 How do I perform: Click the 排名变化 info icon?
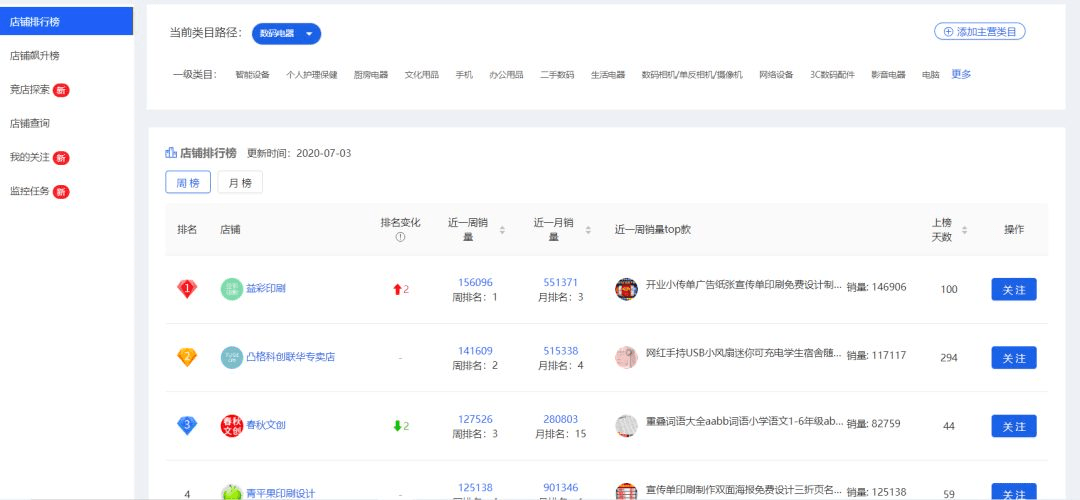[400, 237]
